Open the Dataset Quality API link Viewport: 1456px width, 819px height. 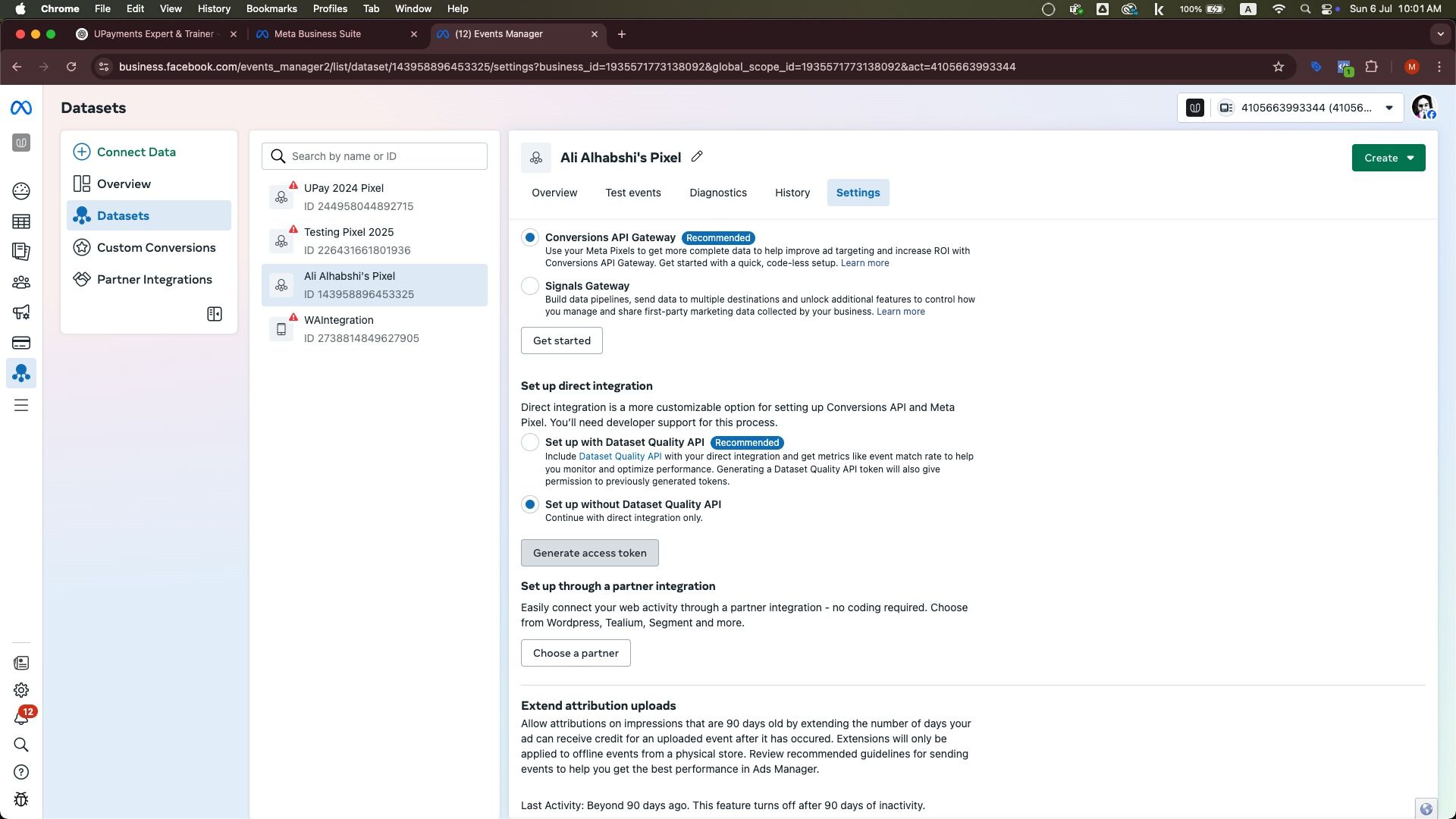(x=620, y=457)
